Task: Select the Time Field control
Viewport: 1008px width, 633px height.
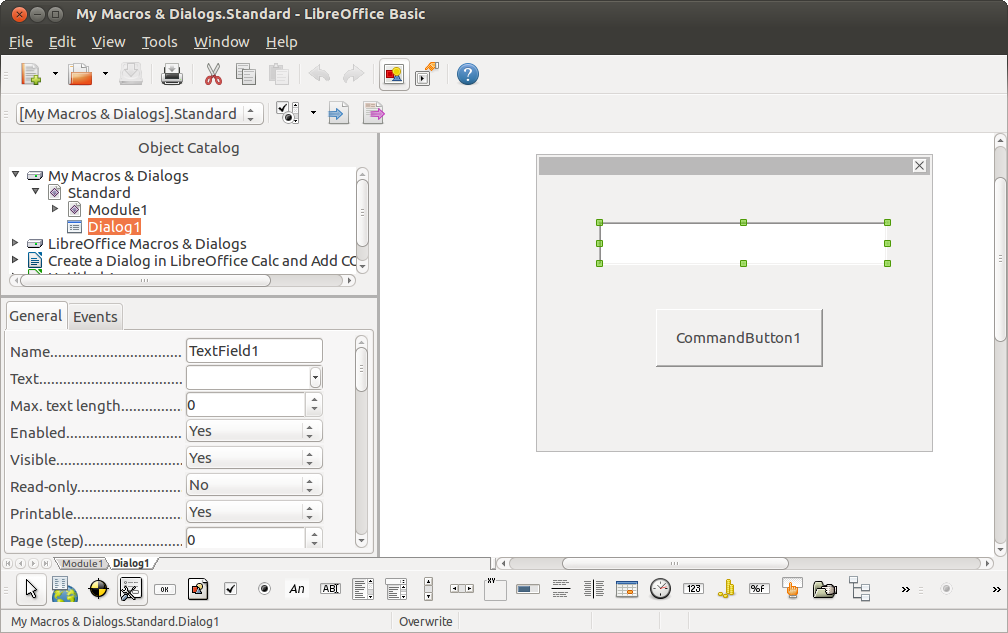Action: pos(660,589)
